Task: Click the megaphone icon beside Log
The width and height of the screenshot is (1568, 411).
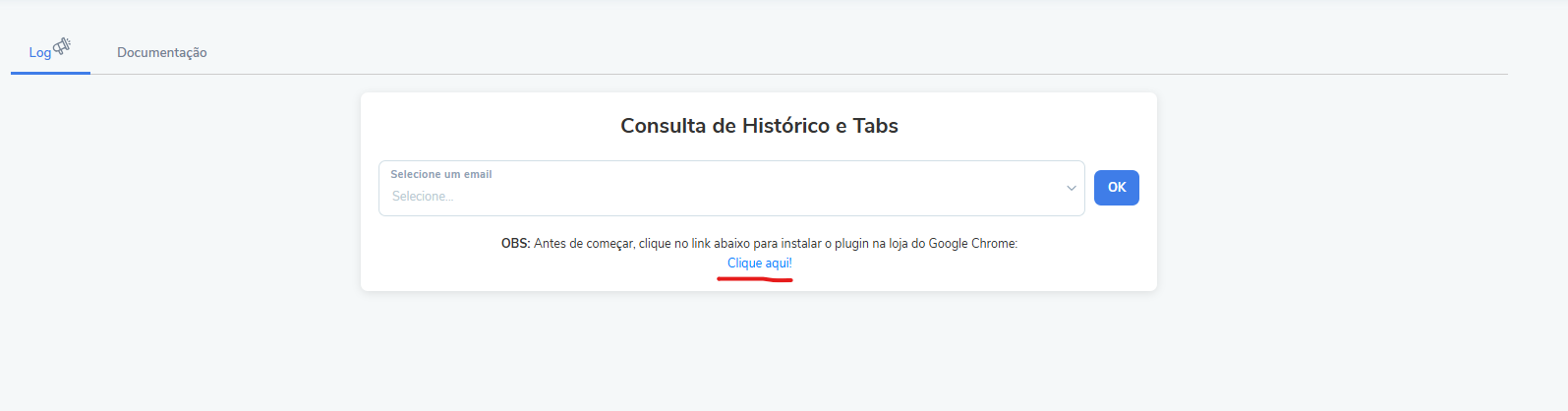Action: 62,46
